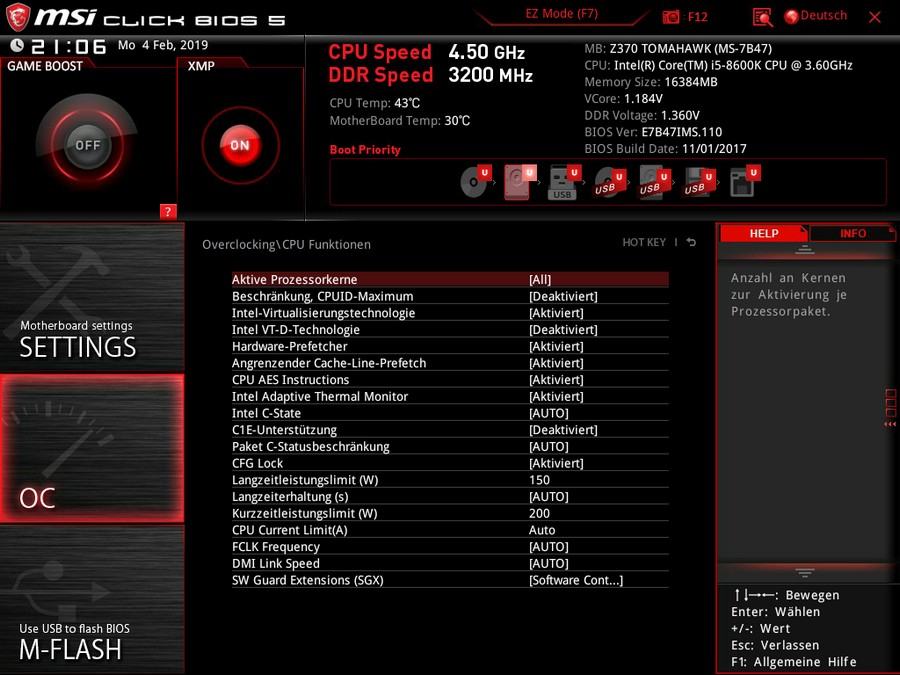Select the highlighted hard disk boot device
The height and width of the screenshot is (675, 900).
[x=520, y=181]
